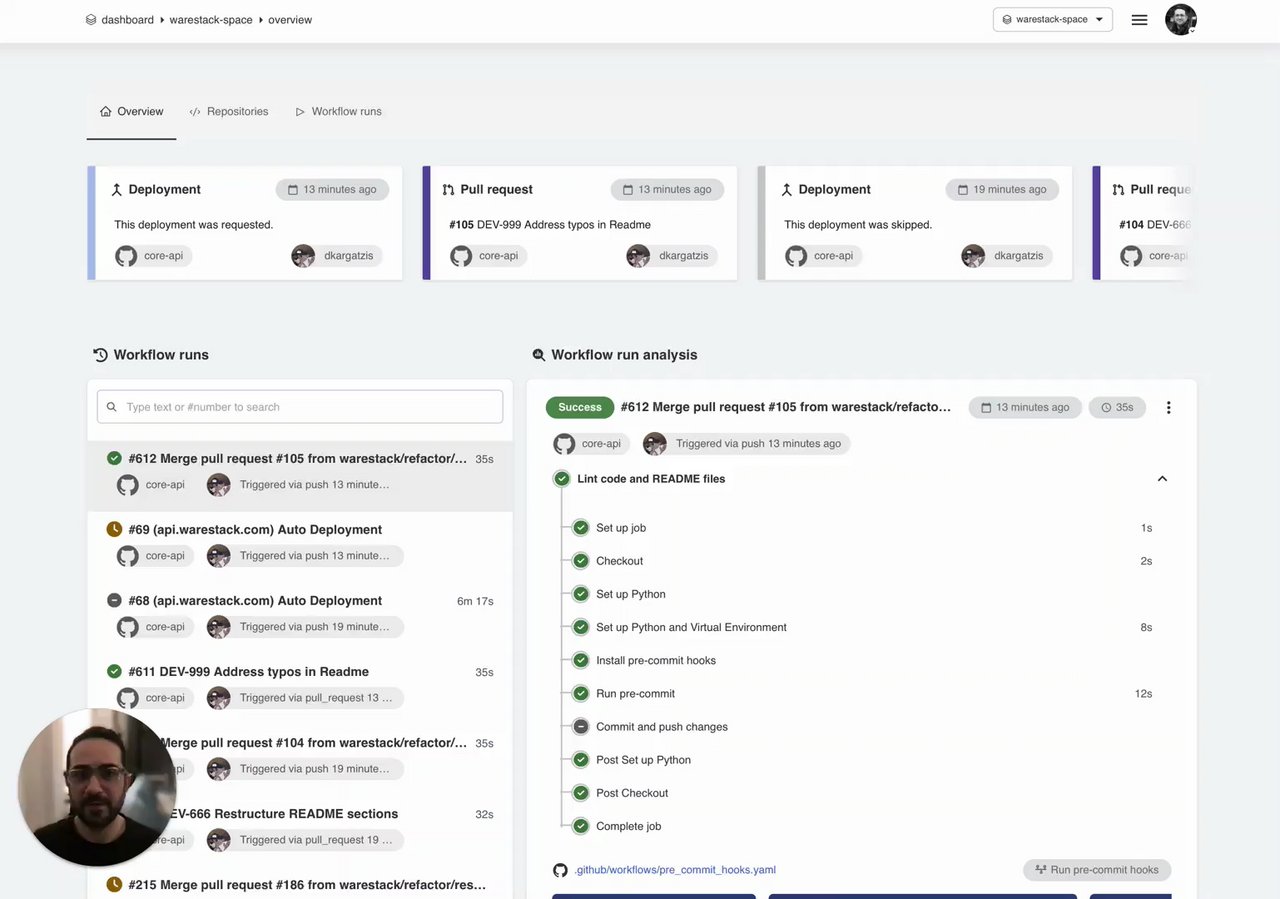Click the pending clock status icon of run #69
This screenshot has width=1280, height=899.
[x=114, y=529]
